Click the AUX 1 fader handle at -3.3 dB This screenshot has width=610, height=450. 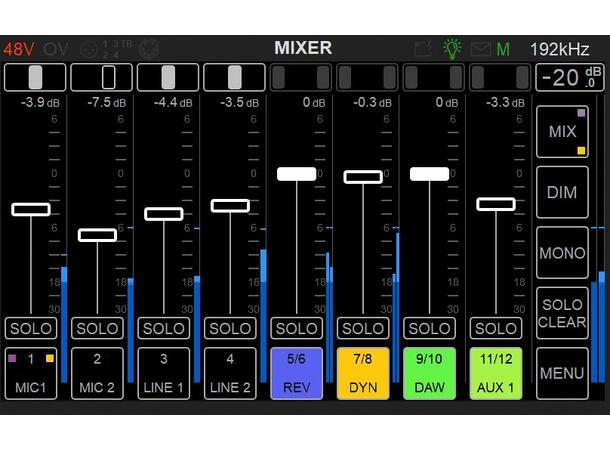pos(496,204)
